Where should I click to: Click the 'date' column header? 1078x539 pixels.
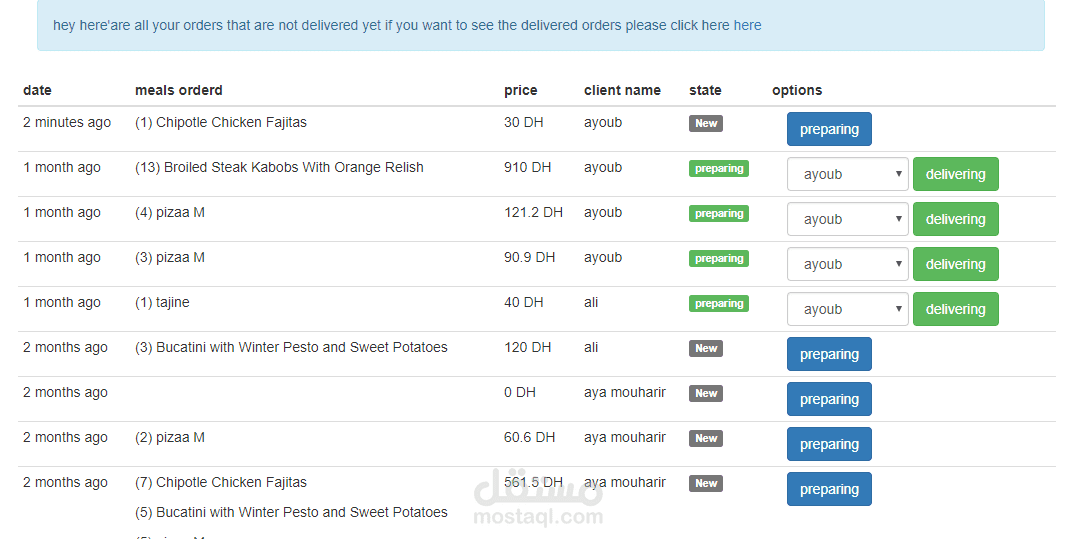coord(37,90)
